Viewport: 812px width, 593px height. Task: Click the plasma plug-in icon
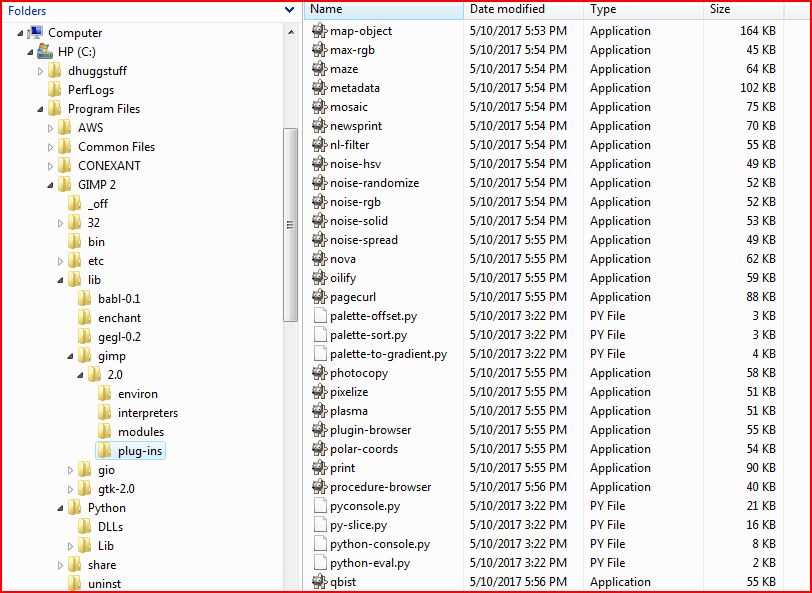[x=320, y=411]
